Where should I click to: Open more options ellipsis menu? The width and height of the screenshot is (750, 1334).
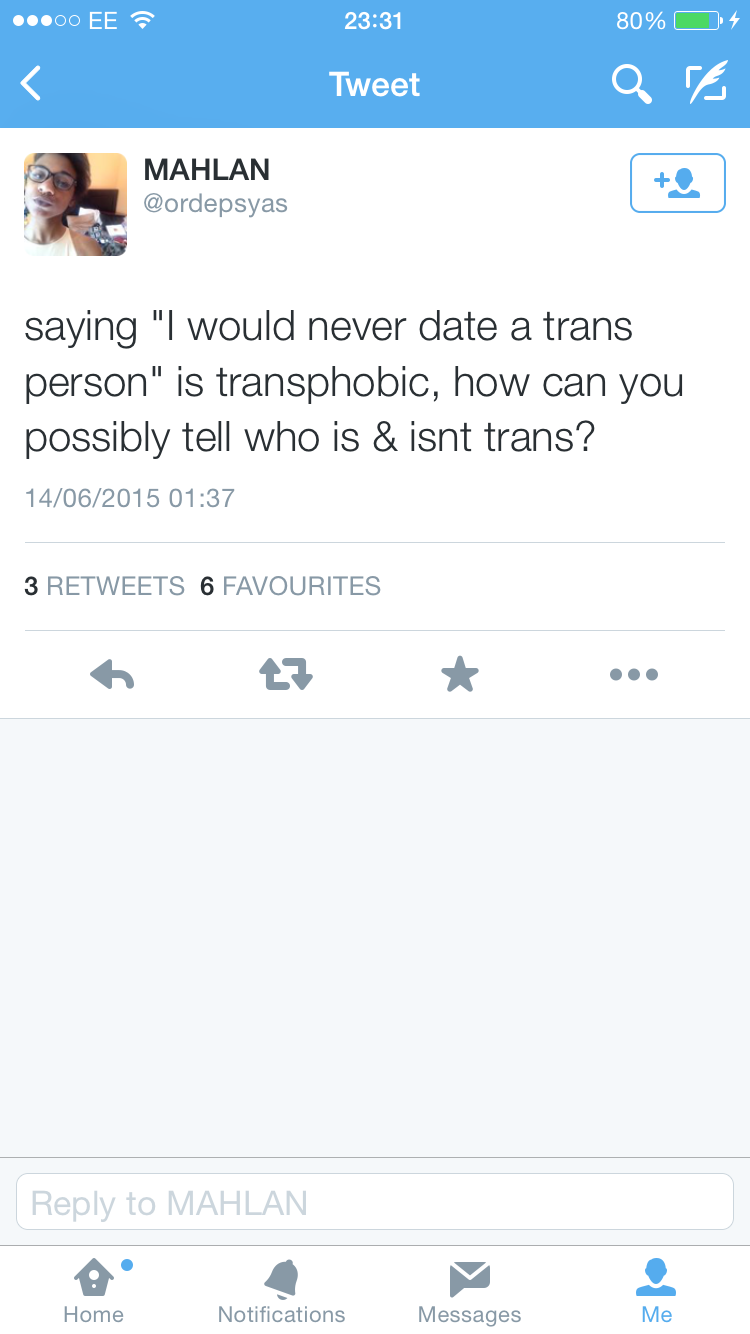point(634,675)
